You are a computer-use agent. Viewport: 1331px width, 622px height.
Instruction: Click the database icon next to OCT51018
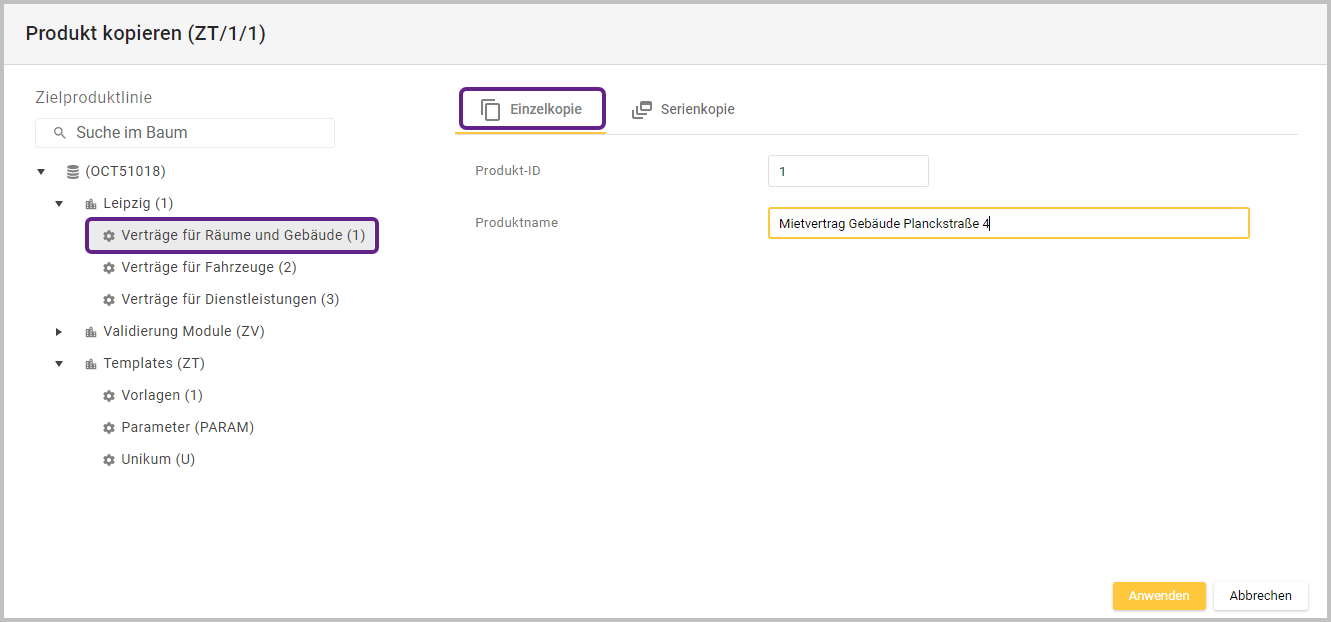[x=73, y=172]
